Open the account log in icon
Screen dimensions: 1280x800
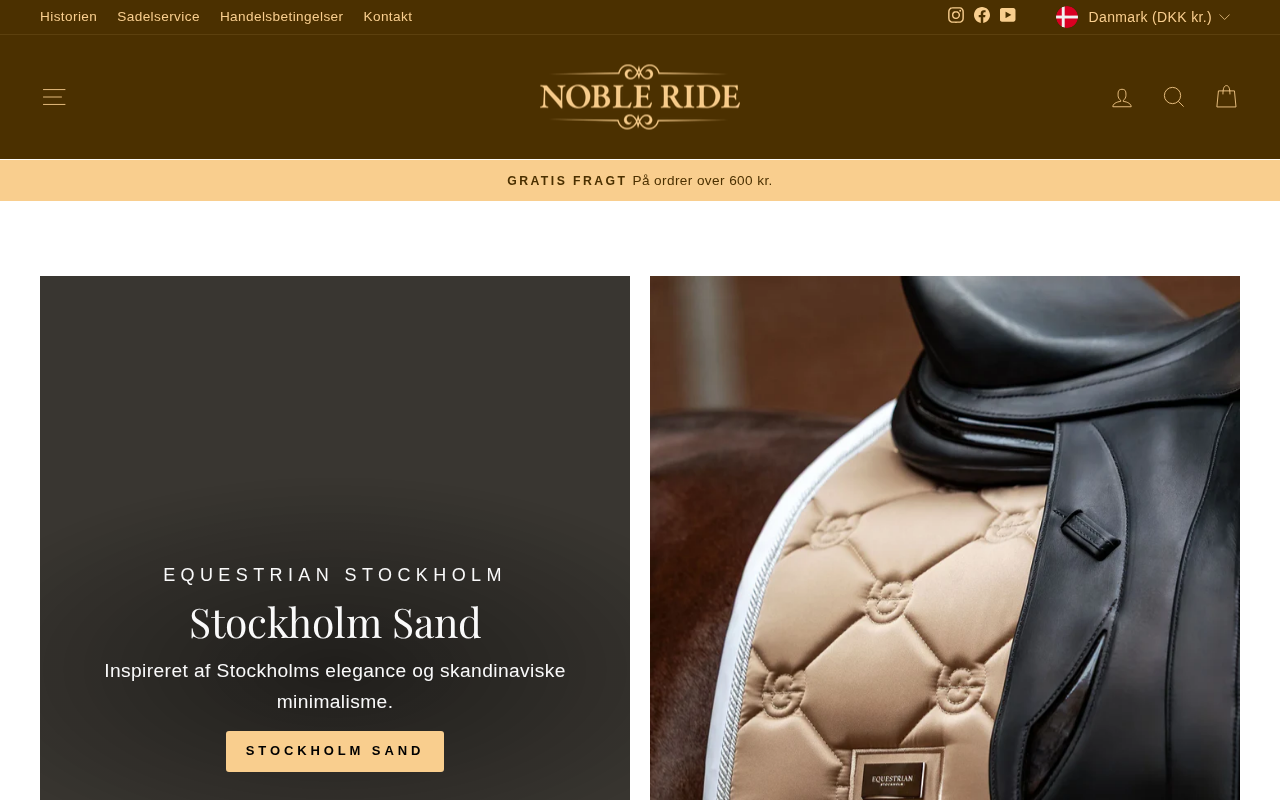[x=1122, y=97]
